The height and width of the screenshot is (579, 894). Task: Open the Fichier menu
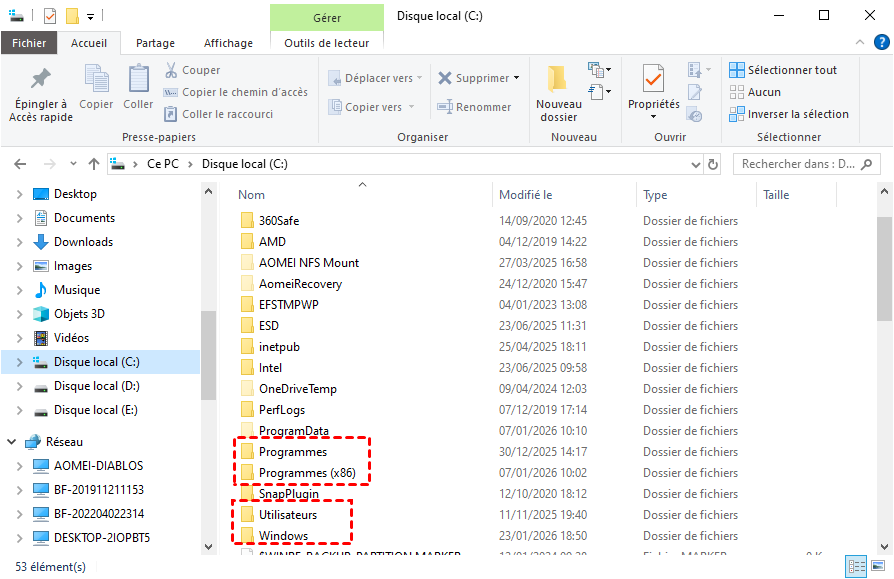[x=29, y=43]
